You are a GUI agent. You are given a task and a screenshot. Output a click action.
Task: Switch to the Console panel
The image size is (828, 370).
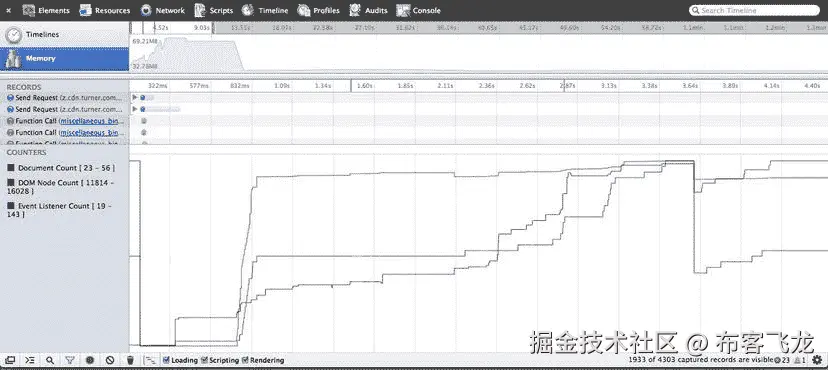coord(418,10)
